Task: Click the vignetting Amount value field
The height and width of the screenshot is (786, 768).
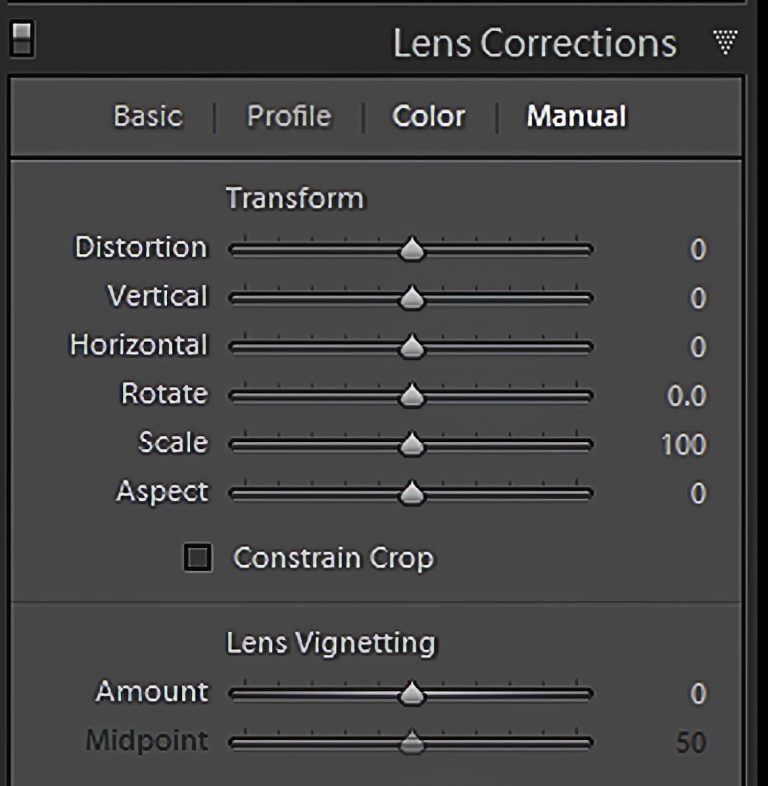Action: click(698, 693)
